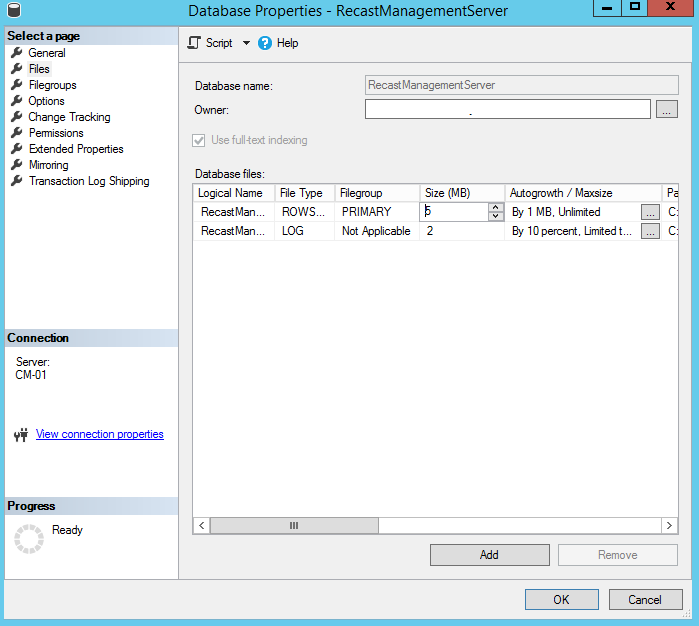699x626 pixels.
Task: Select the PRIMARY filegroup cell
Action: click(x=377, y=212)
